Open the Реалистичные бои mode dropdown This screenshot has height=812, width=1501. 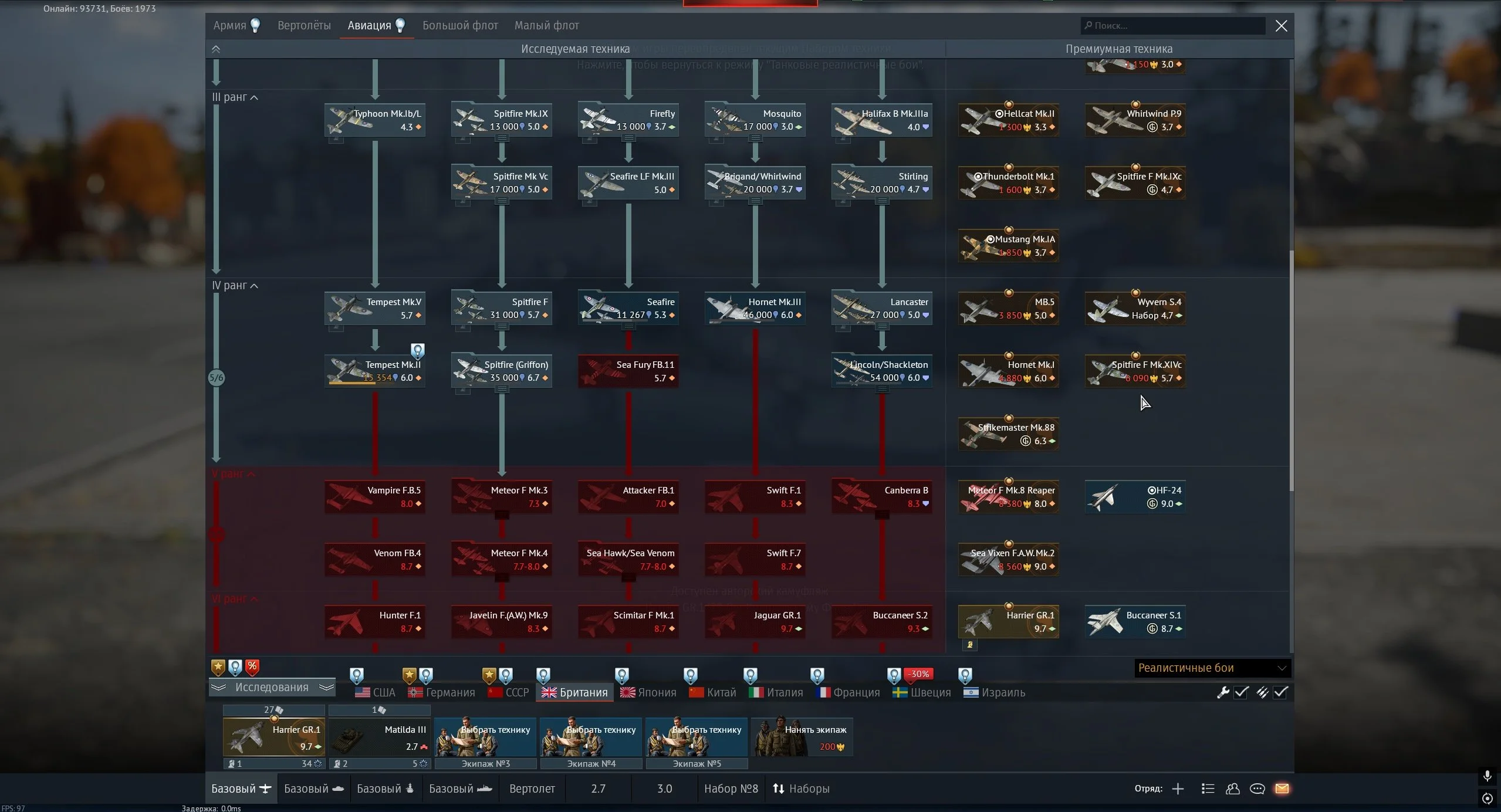tap(1212, 668)
